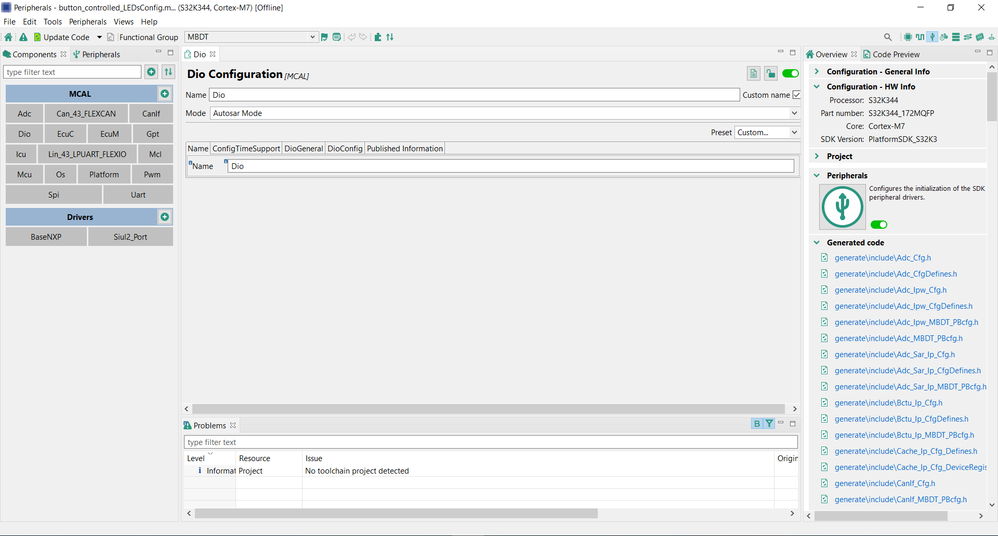The width and height of the screenshot is (998, 536).
Task: Toggle the B button in Problems view
Action: tap(757, 423)
